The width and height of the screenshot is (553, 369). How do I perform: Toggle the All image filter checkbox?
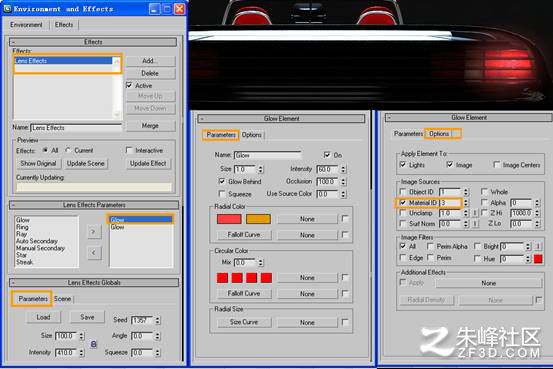point(403,246)
